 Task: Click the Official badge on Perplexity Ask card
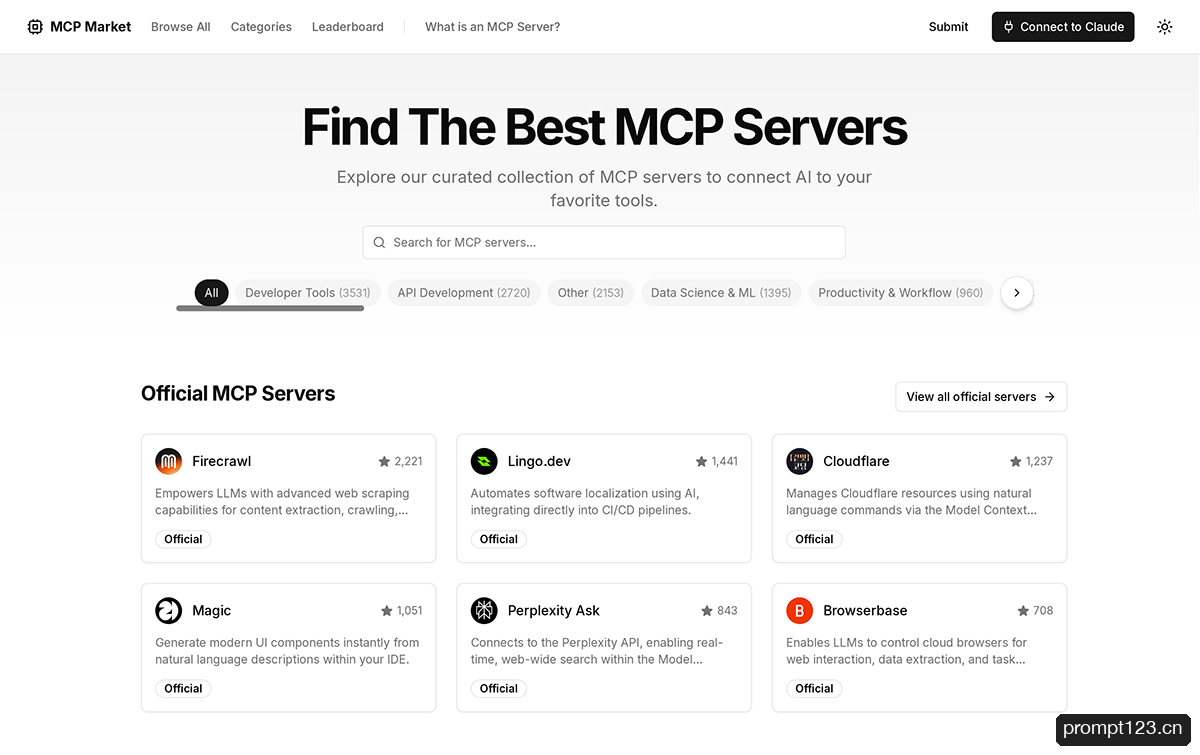(x=499, y=688)
